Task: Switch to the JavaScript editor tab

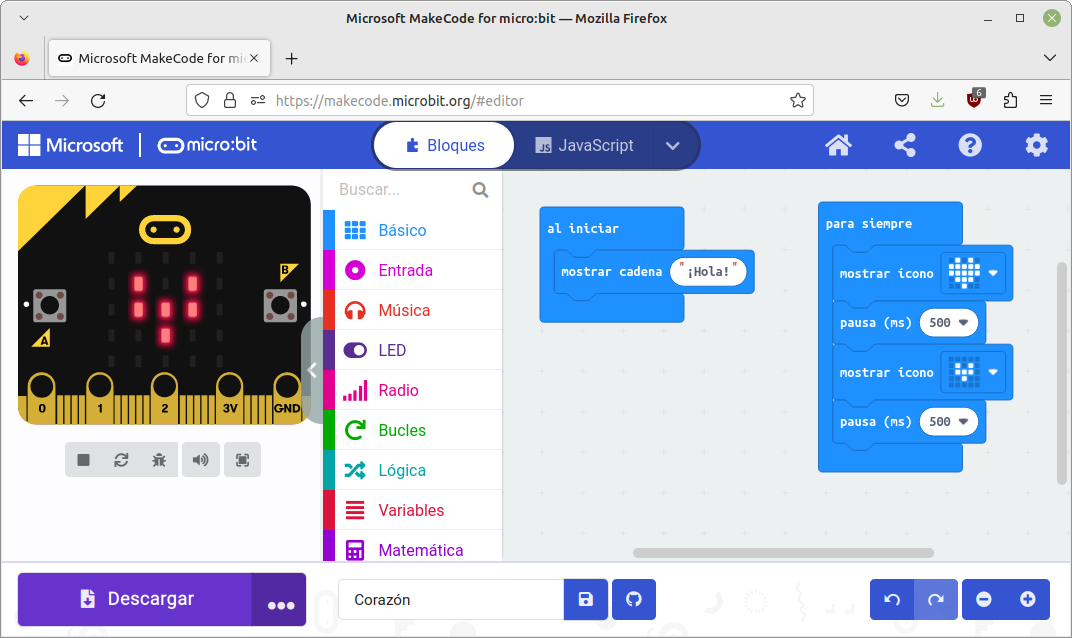Action: click(584, 145)
